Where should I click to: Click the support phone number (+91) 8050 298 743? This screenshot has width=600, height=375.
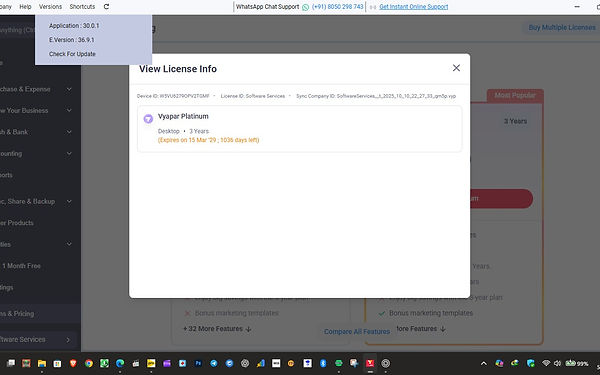(338, 7)
